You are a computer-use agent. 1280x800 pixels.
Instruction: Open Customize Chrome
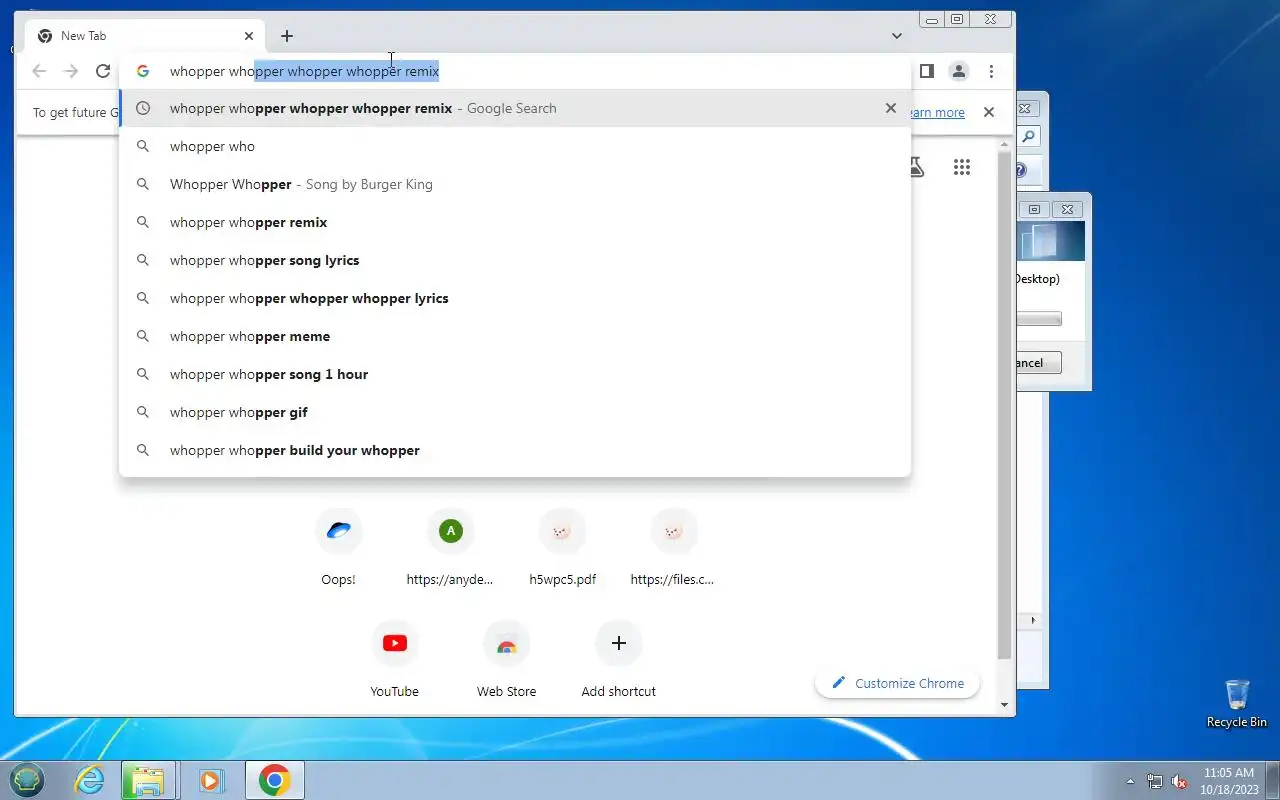(x=898, y=683)
